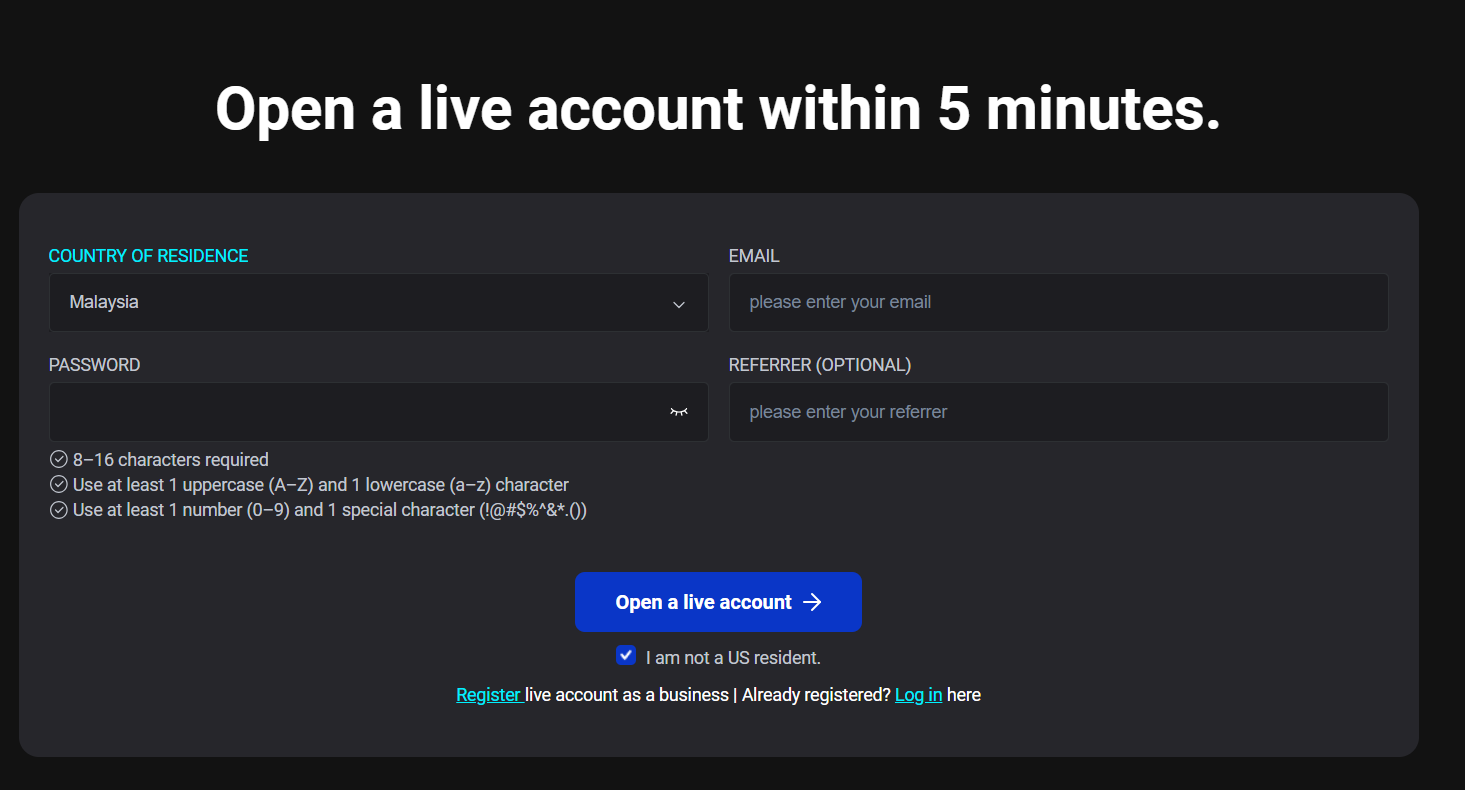The width and height of the screenshot is (1465, 790).
Task: Click the COUNTRY OF RESIDENCE field label
Action: [x=148, y=256]
